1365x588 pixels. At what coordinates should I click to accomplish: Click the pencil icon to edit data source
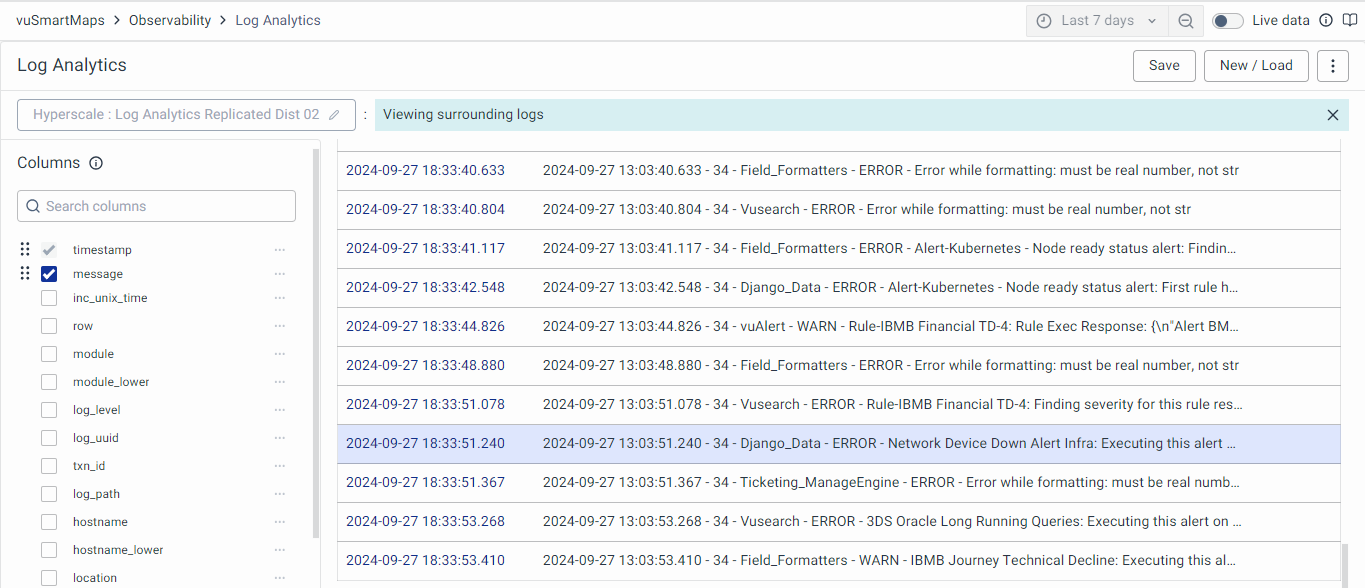335,115
